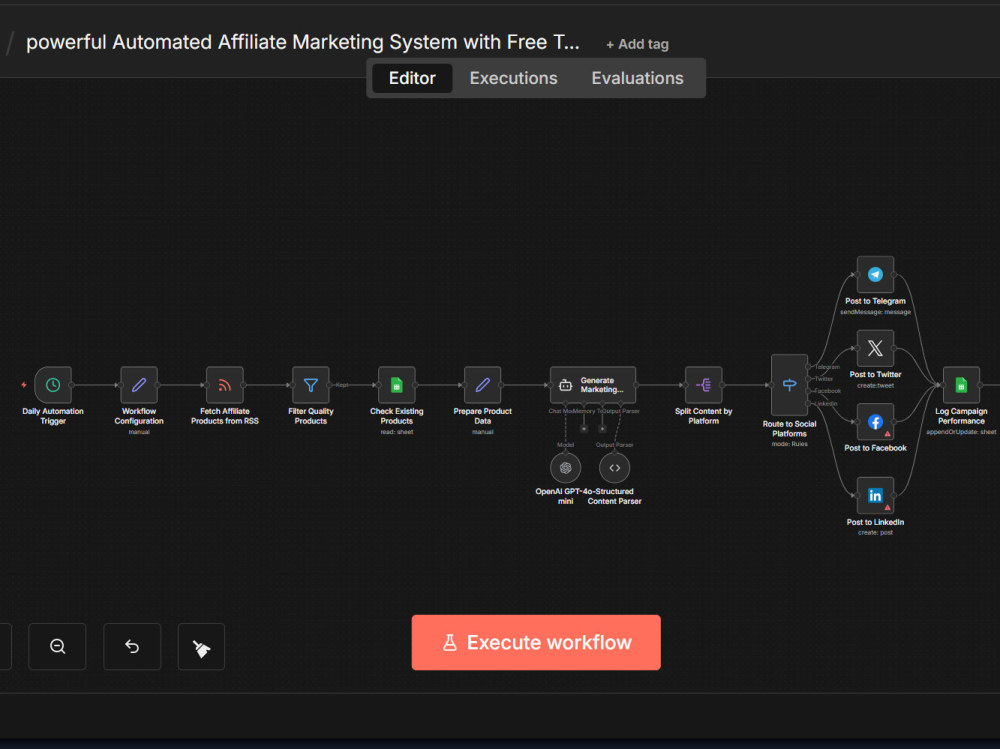Viewport: 1000px width, 749px height.
Task: Select the Post to Telegram node
Action: tap(875, 274)
